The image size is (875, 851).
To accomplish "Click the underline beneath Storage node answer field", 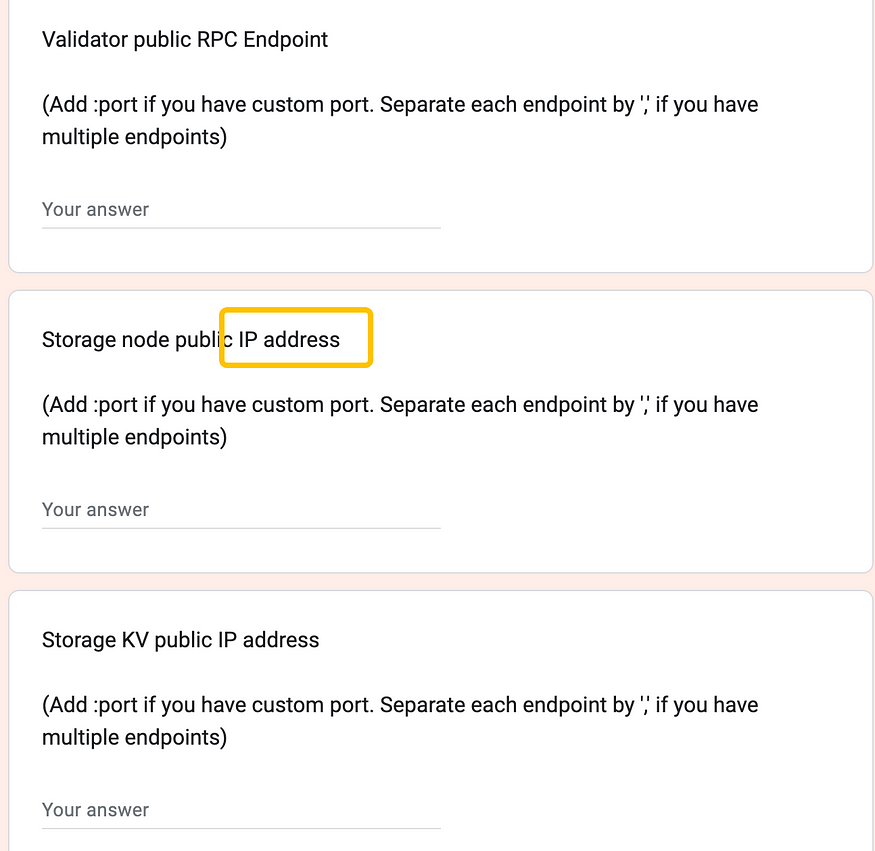I will 241,528.
